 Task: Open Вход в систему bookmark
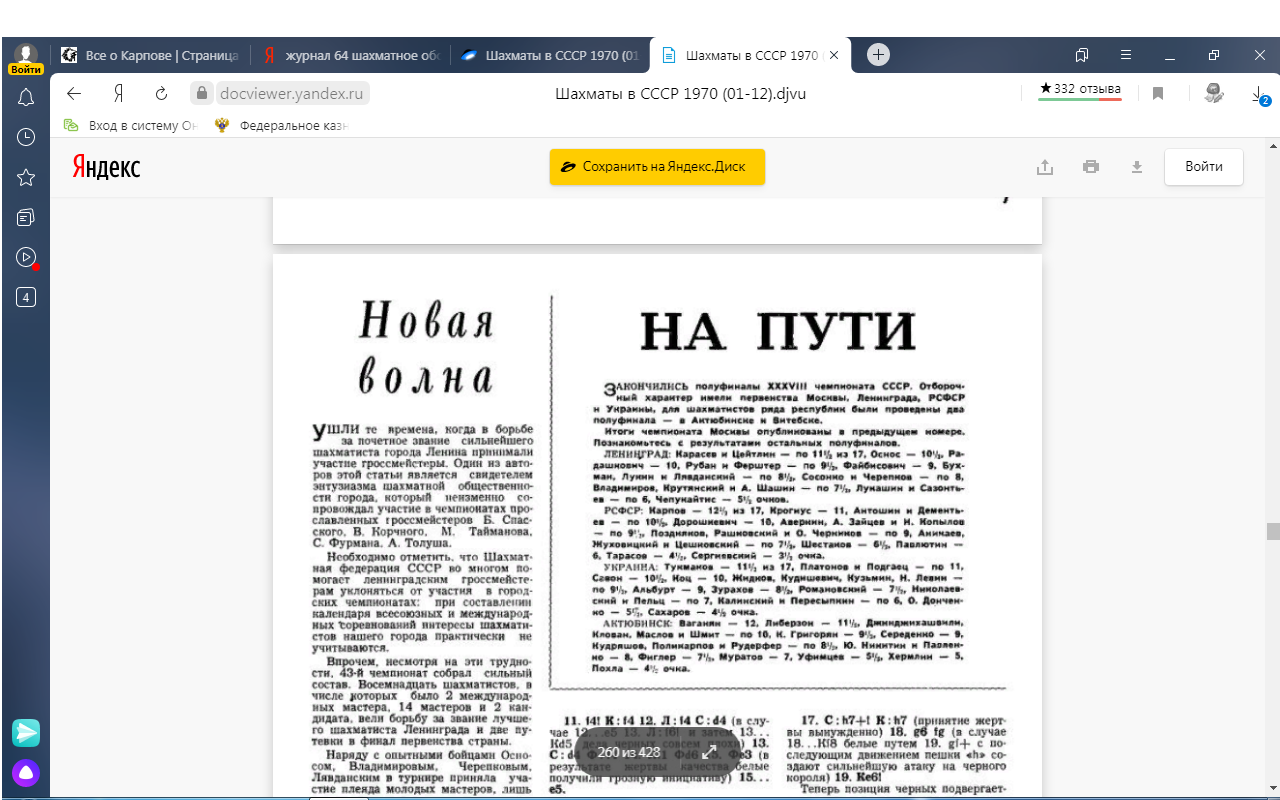click(131, 126)
